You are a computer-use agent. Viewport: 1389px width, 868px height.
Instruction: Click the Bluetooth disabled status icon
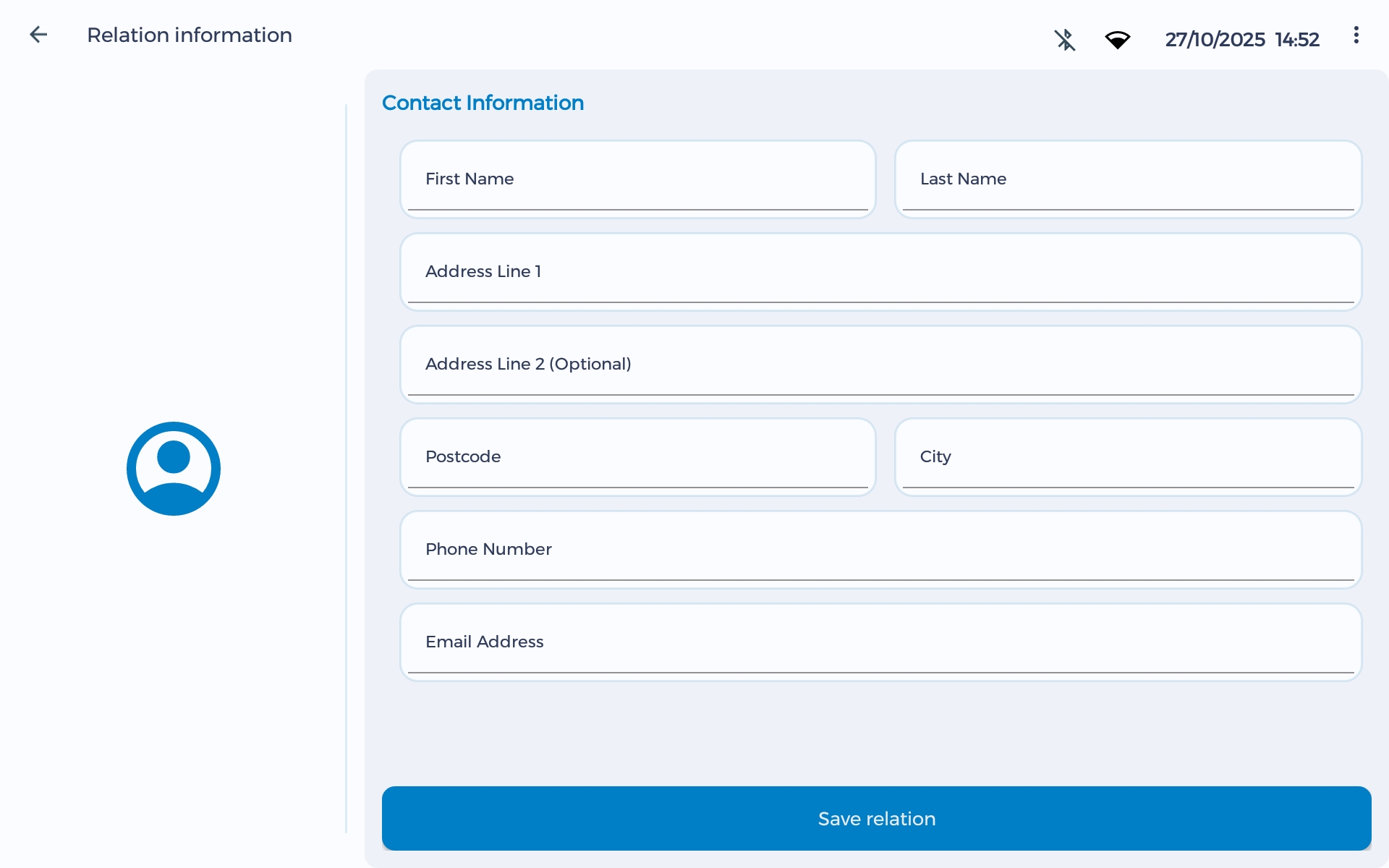(1064, 39)
